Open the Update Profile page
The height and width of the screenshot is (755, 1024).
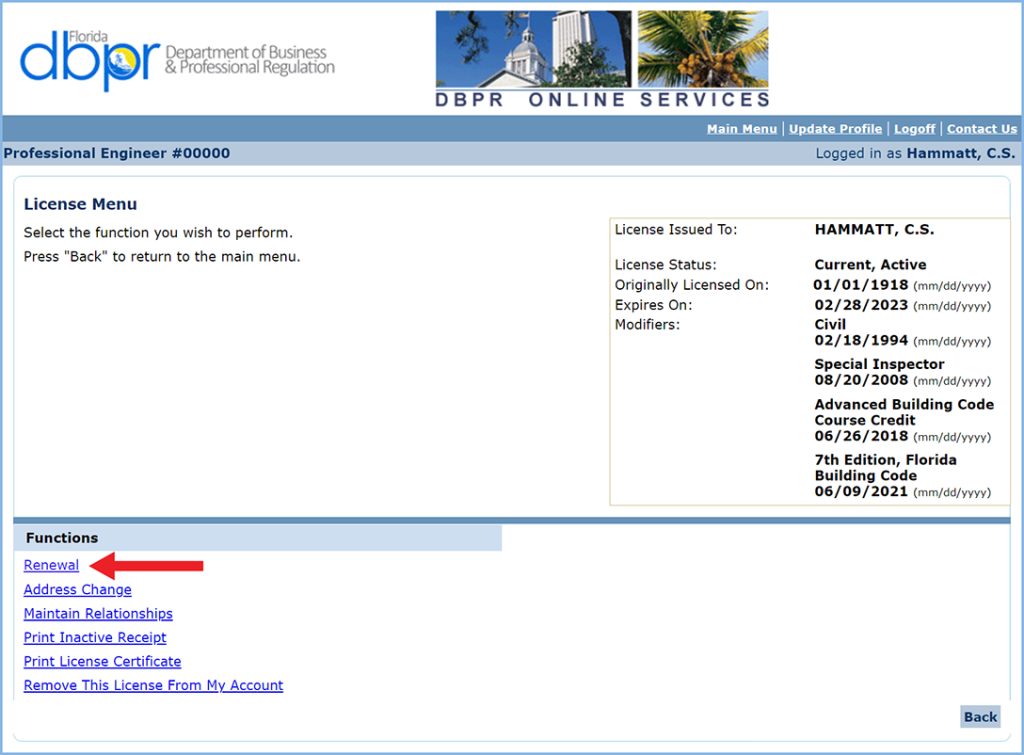pos(835,128)
